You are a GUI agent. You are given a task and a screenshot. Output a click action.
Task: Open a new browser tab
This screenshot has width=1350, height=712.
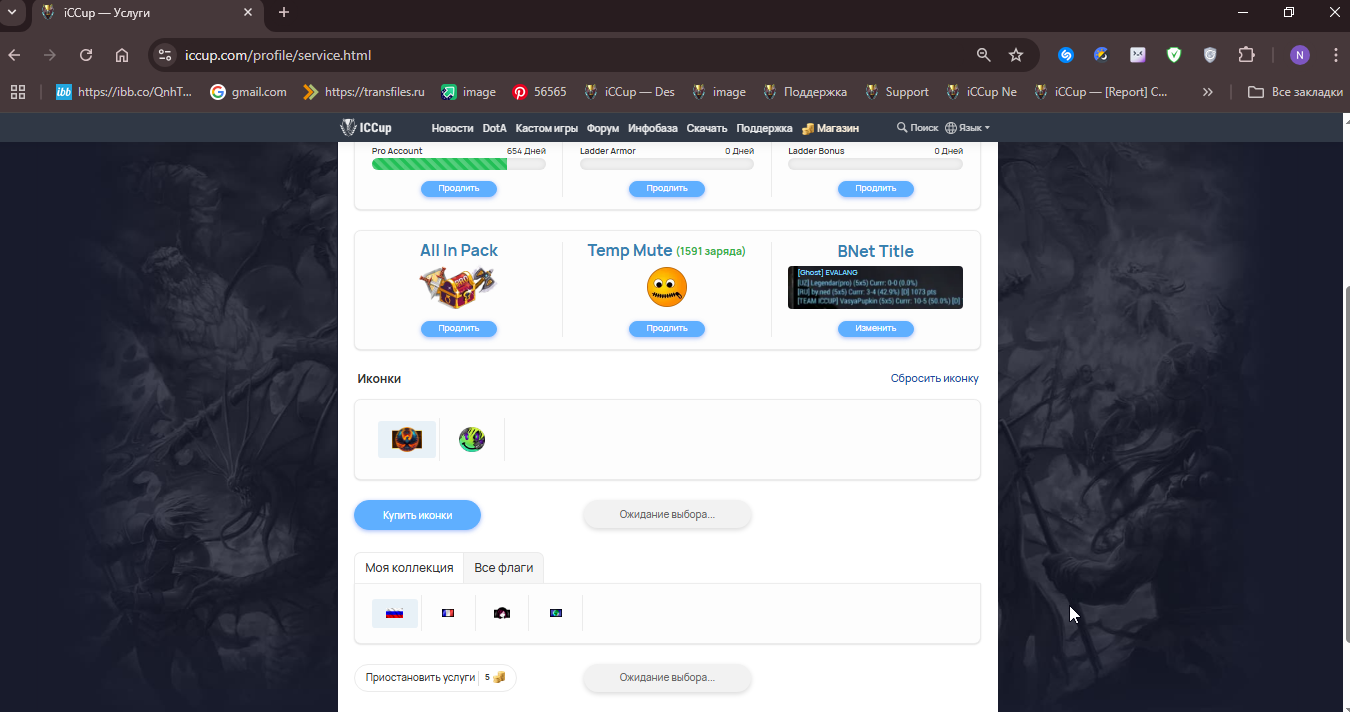(x=284, y=12)
